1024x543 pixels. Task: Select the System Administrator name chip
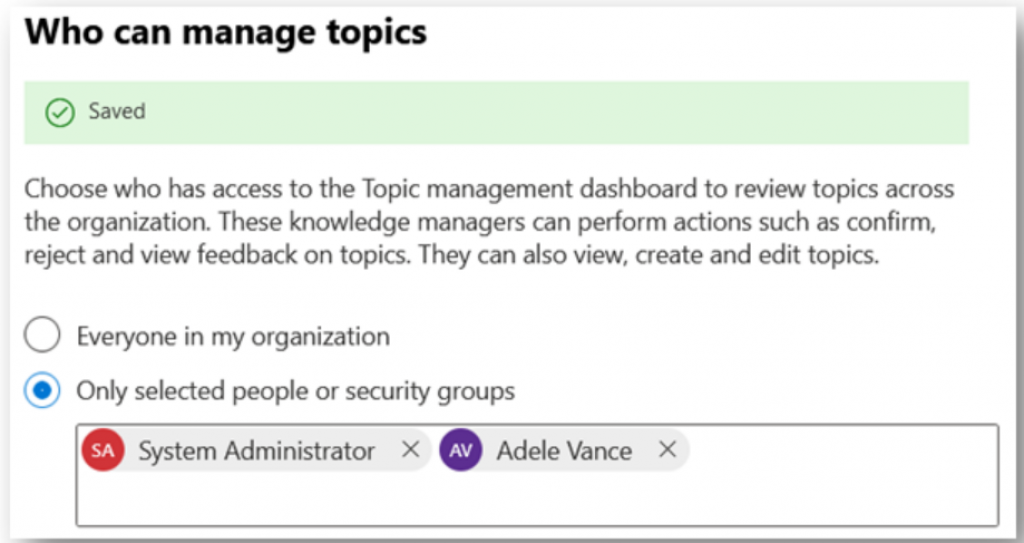255,450
